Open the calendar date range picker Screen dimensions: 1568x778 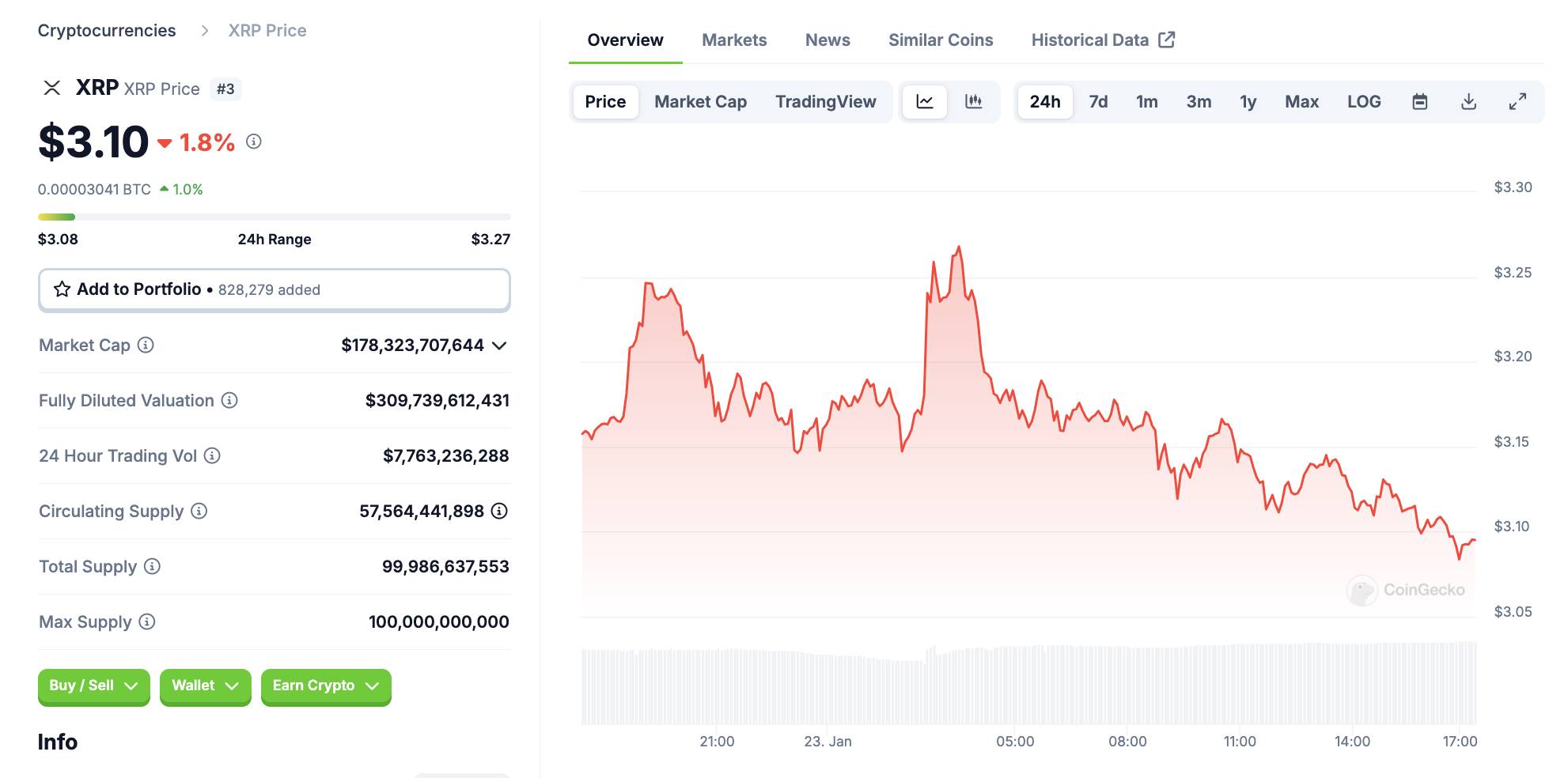point(1420,101)
